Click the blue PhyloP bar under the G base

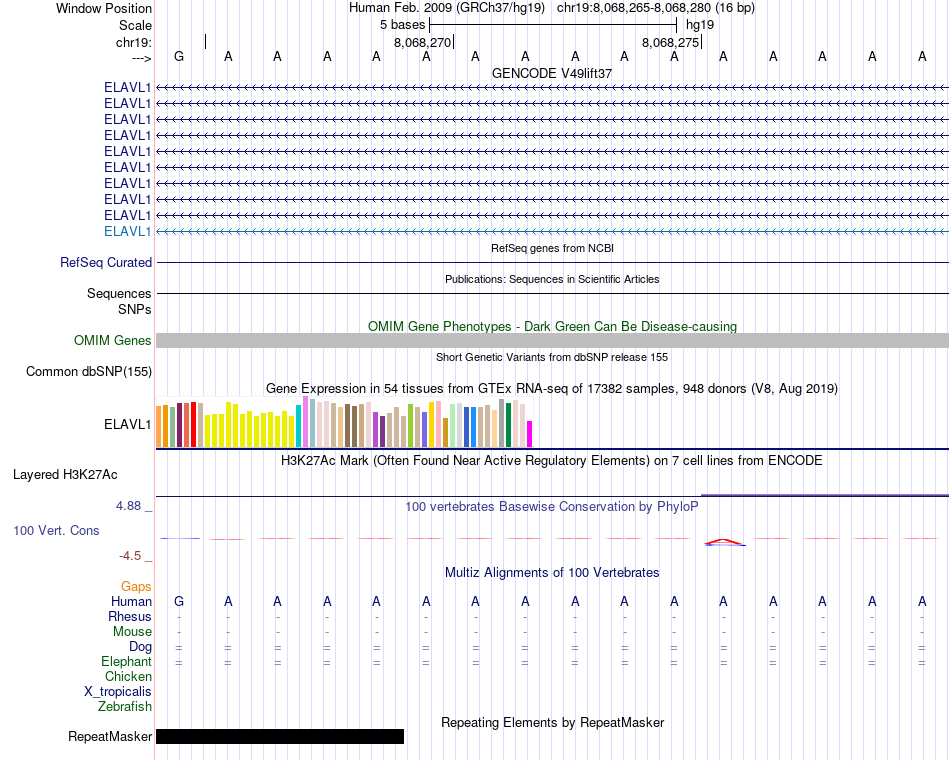click(179, 538)
